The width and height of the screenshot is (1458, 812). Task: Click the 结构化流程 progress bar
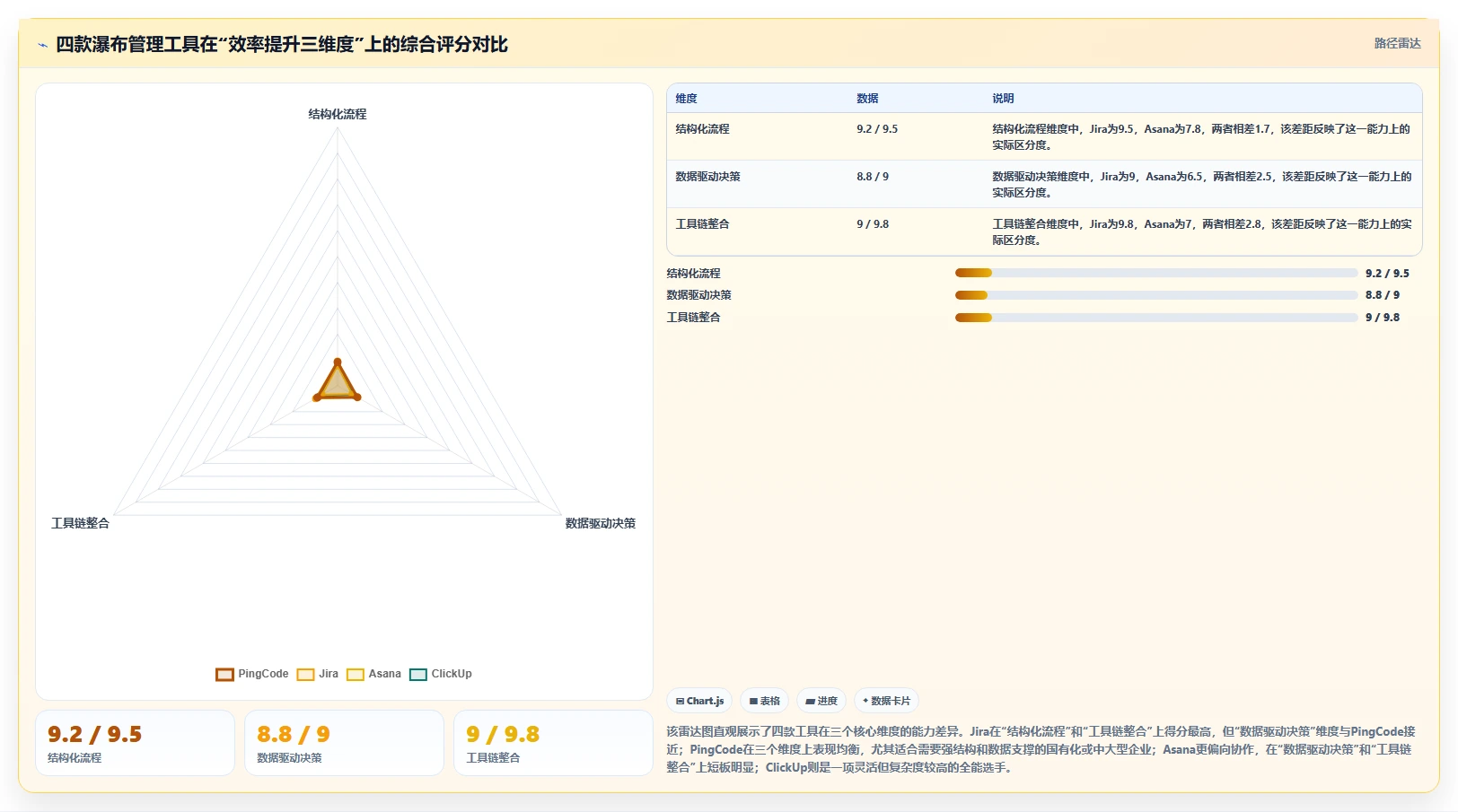(x=1156, y=273)
